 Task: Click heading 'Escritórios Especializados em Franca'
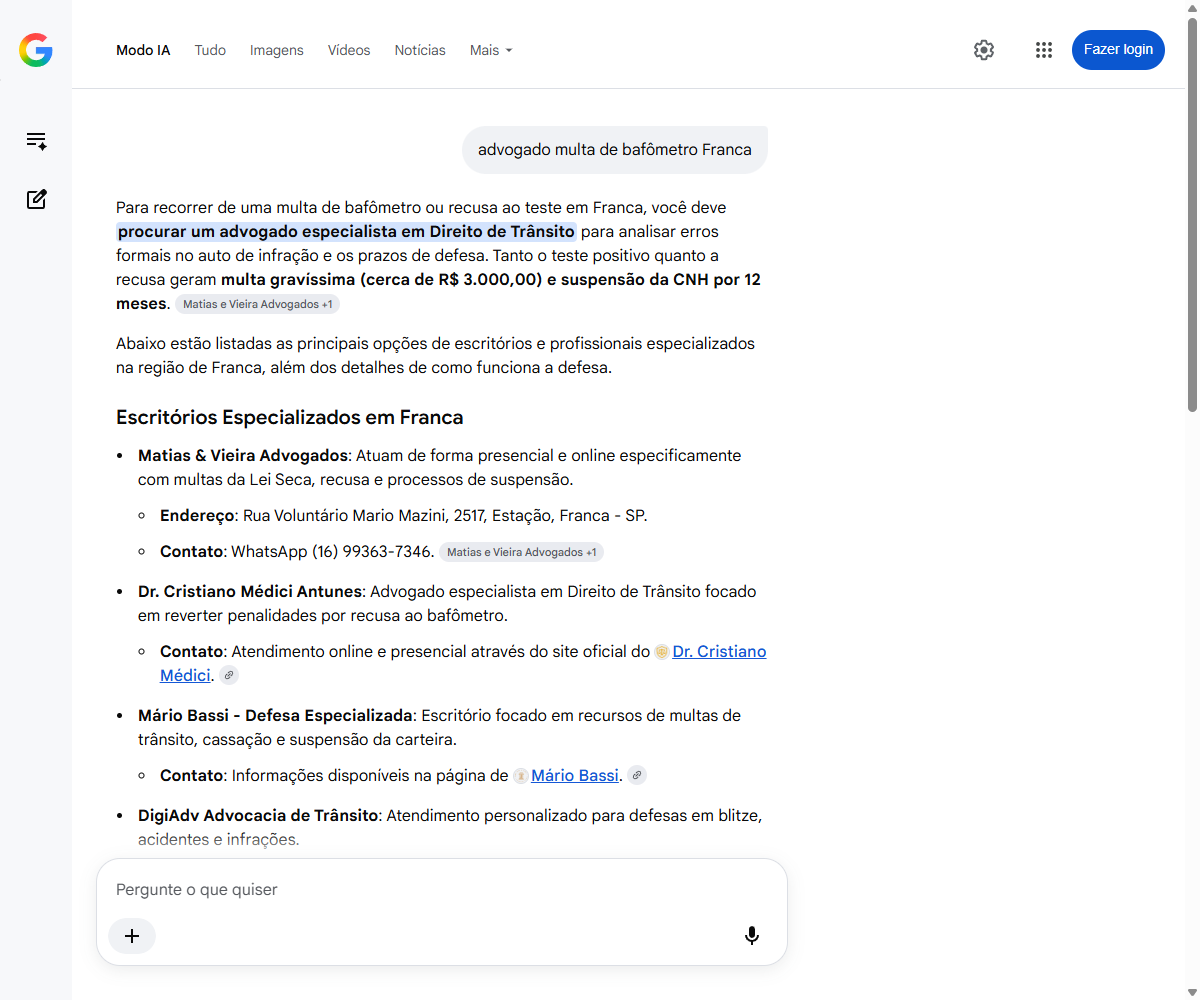pyautogui.click(x=290, y=417)
